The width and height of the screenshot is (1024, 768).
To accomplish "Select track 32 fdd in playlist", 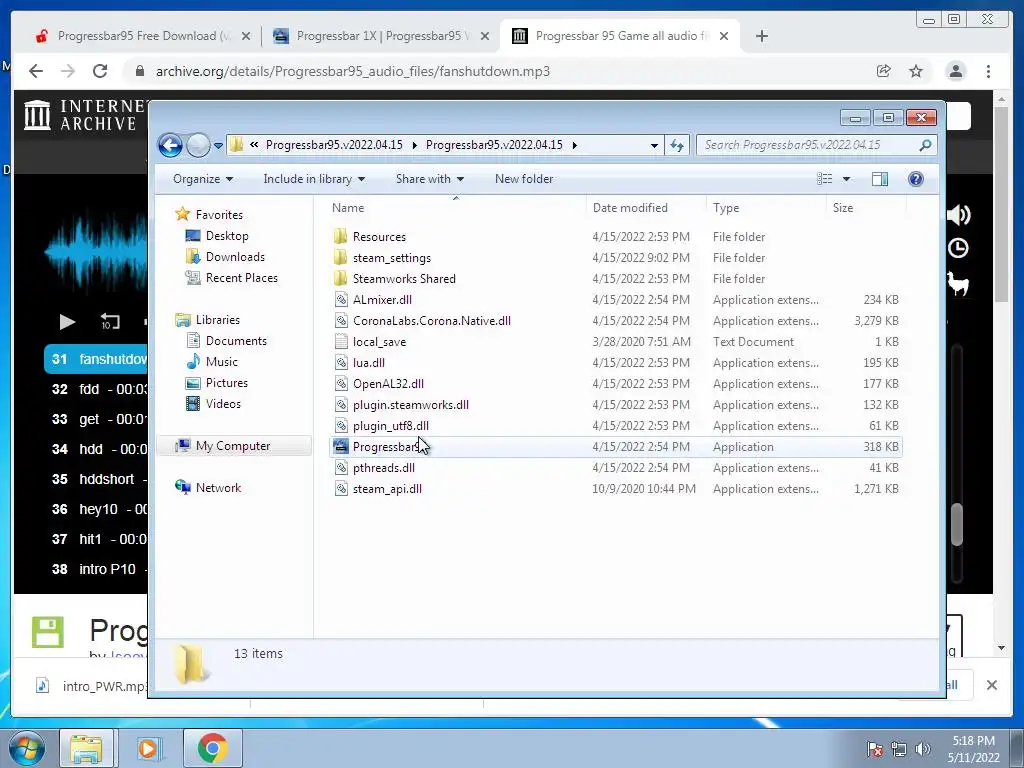I will [x=95, y=389].
